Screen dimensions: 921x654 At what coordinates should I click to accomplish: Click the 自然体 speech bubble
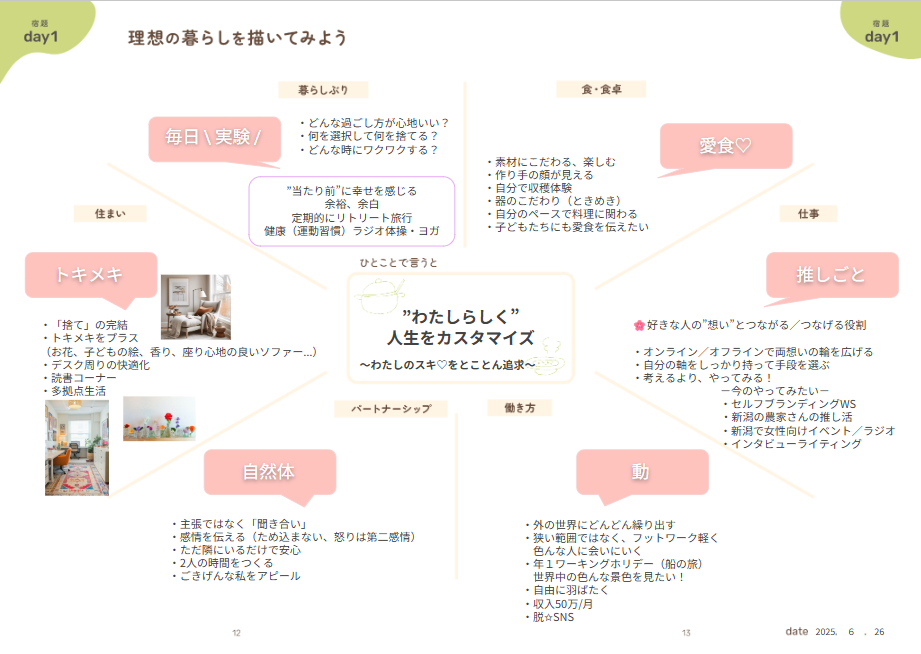point(268,470)
